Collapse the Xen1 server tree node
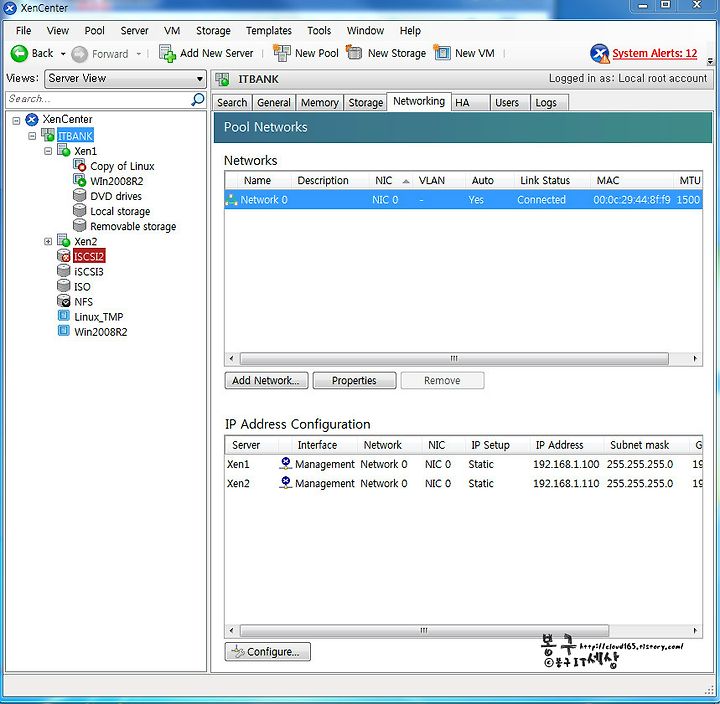 click(48, 151)
